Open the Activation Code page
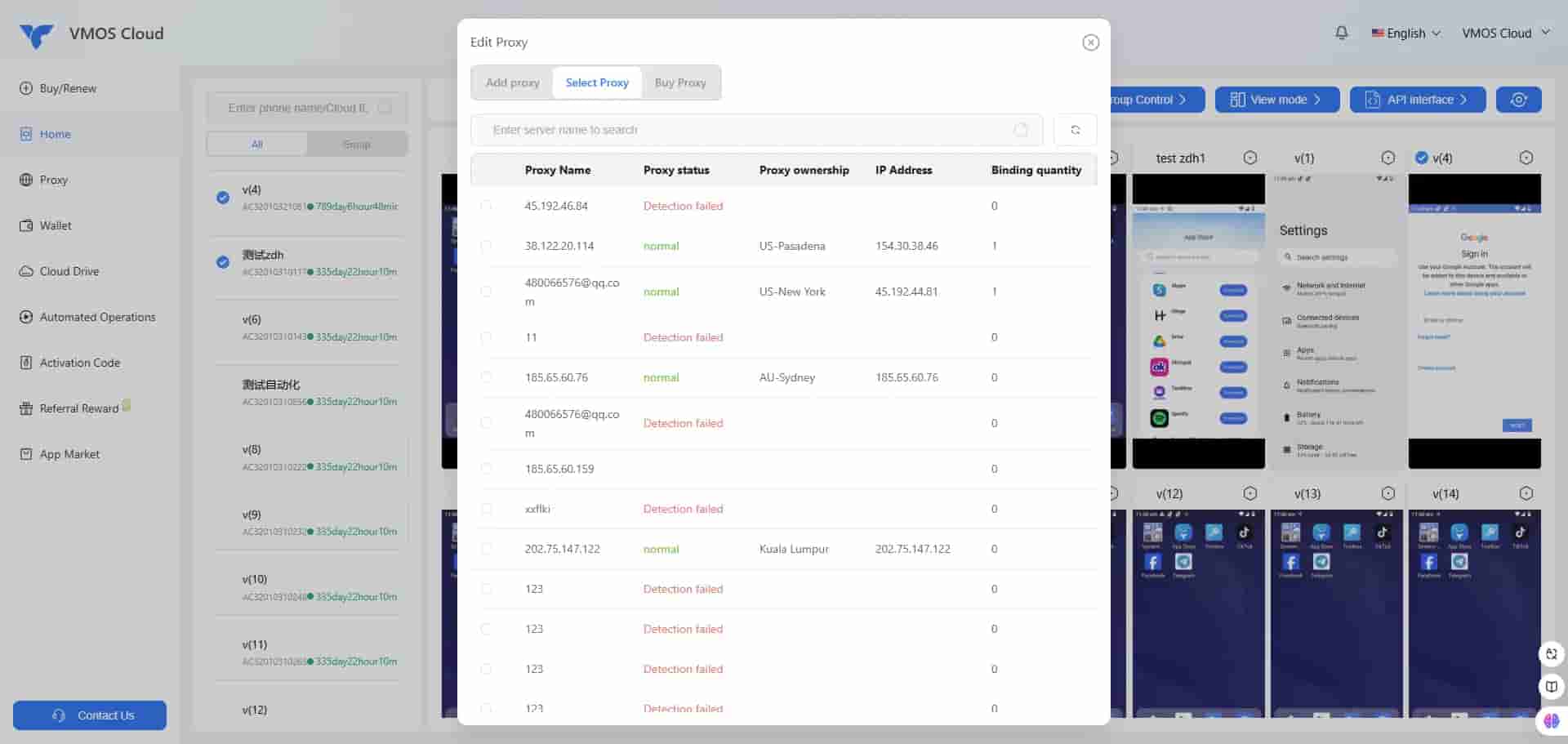 coord(79,363)
